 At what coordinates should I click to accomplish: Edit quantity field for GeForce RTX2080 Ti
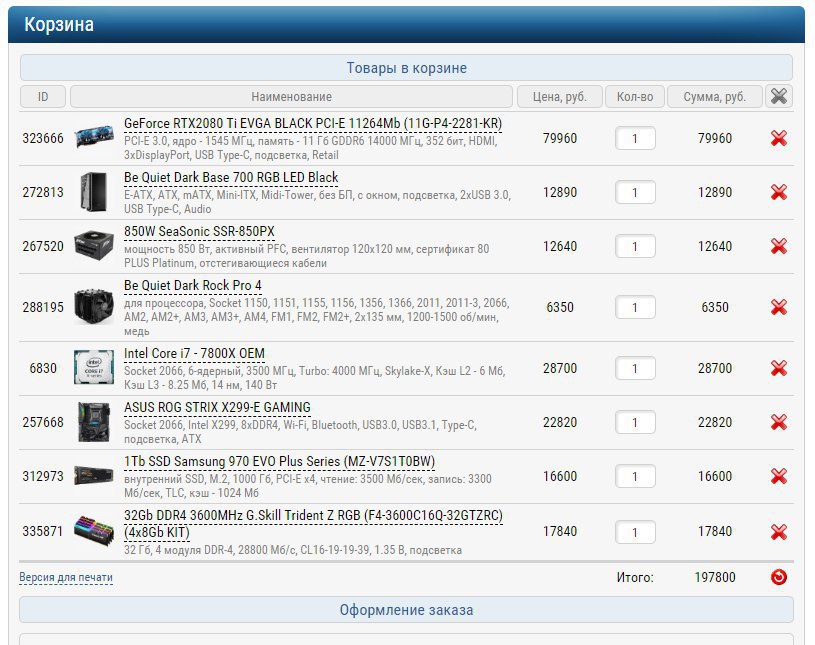[x=635, y=139]
